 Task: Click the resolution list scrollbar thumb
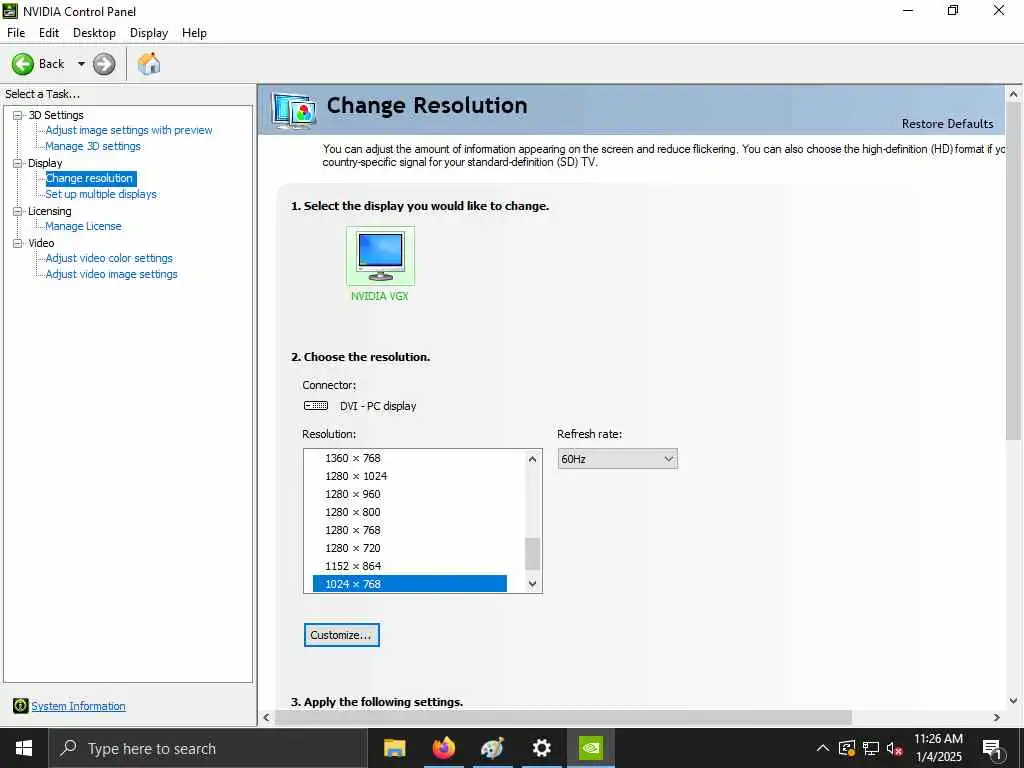coord(532,554)
